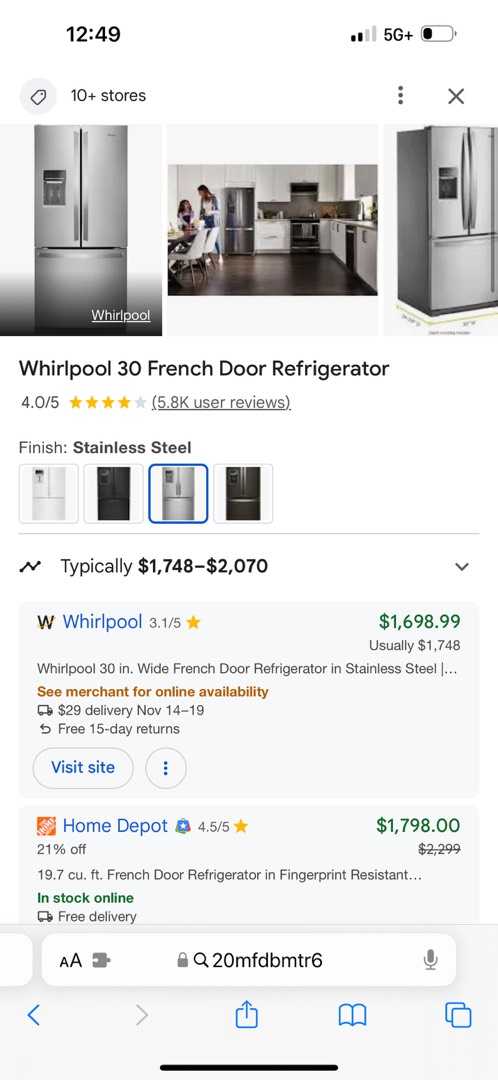Select the white finish swatch
This screenshot has height=1080, width=498.
click(49, 494)
